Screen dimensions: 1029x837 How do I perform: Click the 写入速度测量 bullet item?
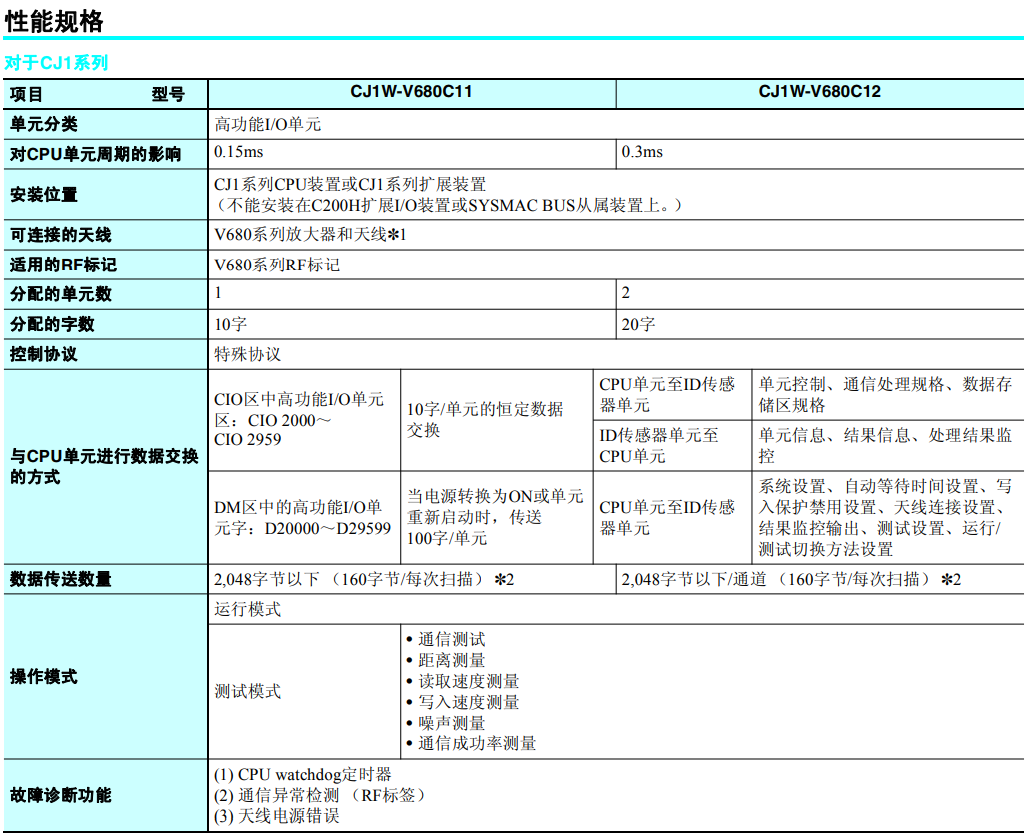pos(463,702)
